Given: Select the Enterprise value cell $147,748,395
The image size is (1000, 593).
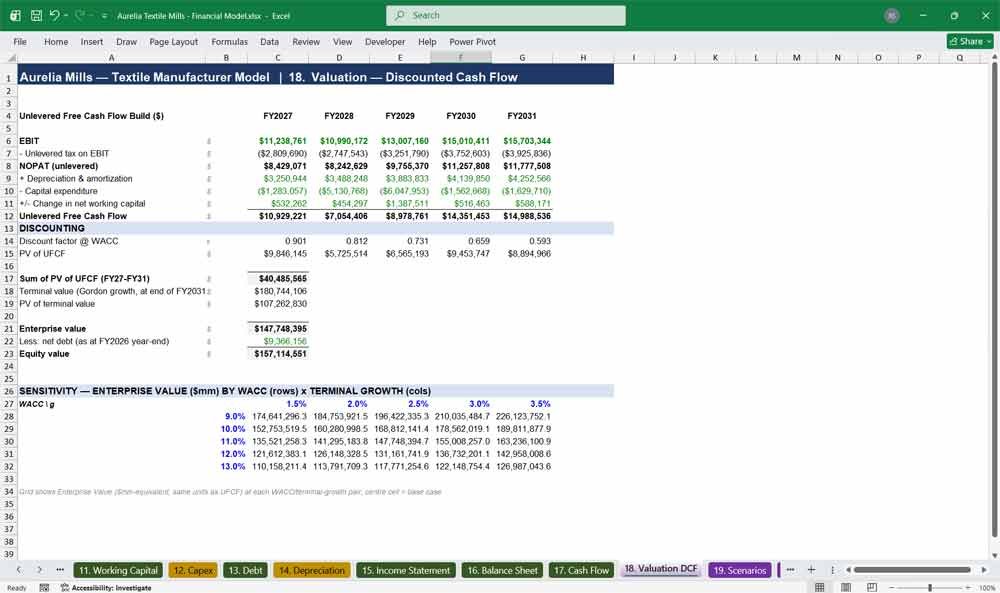Looking at the screenshot, I should (278, 329).
